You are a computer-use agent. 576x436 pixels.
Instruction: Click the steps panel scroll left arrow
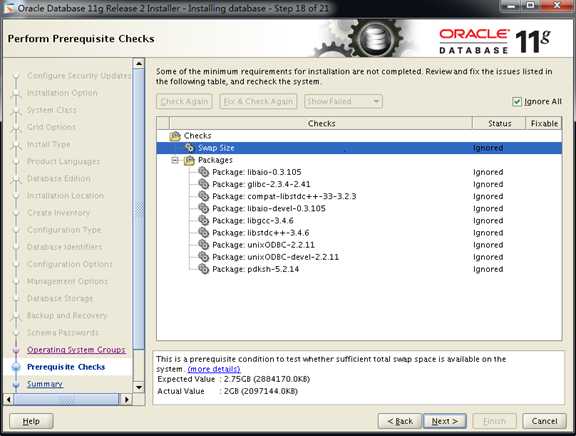(x=9, y=399)
